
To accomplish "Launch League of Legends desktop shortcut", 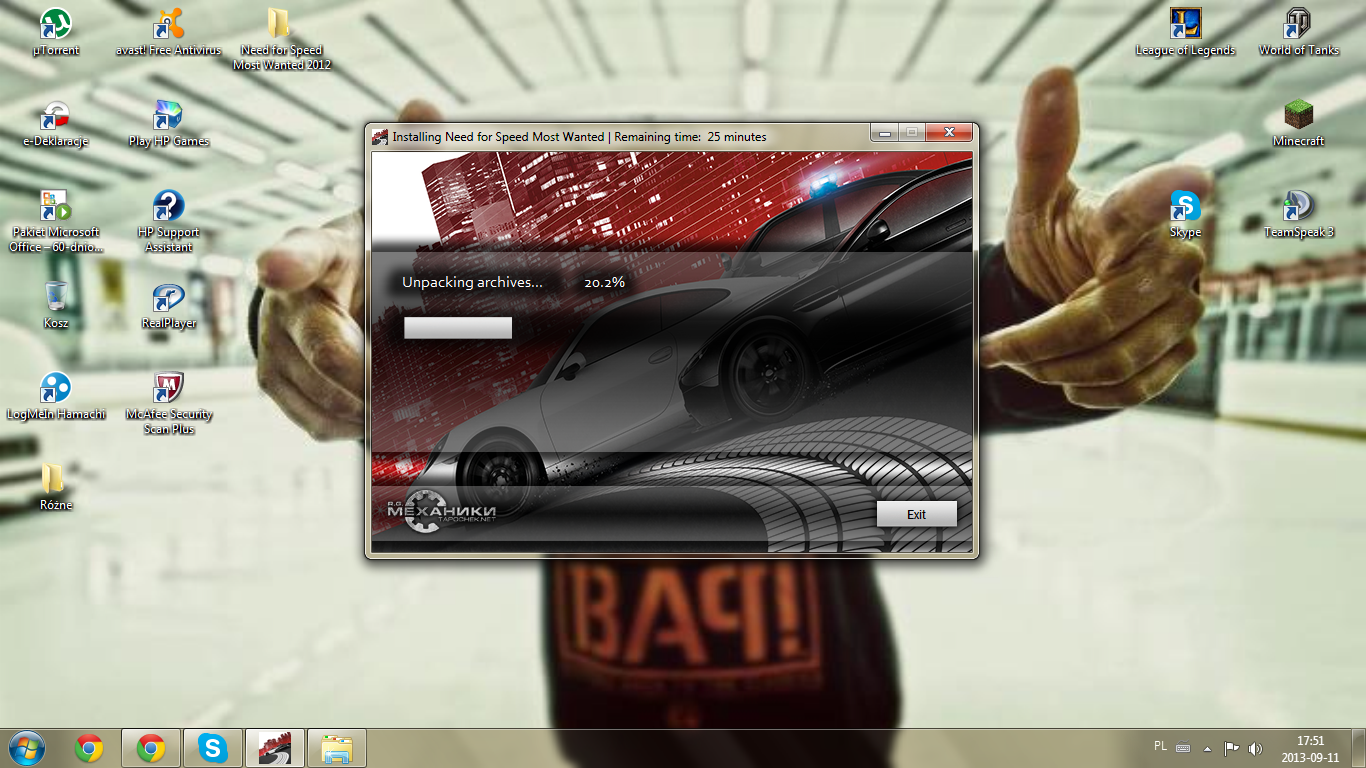I will point(1185,32).
